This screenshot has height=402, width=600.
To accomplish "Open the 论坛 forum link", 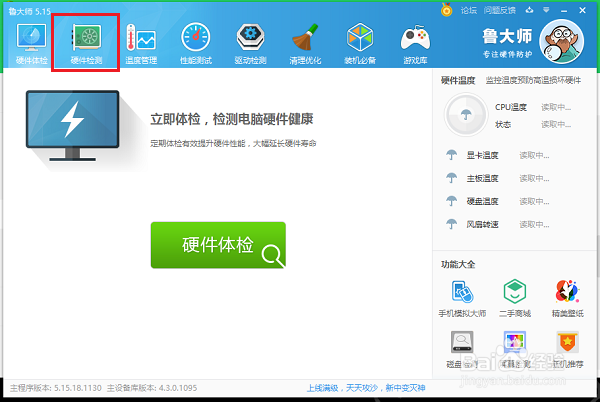I will pos(469,10).
